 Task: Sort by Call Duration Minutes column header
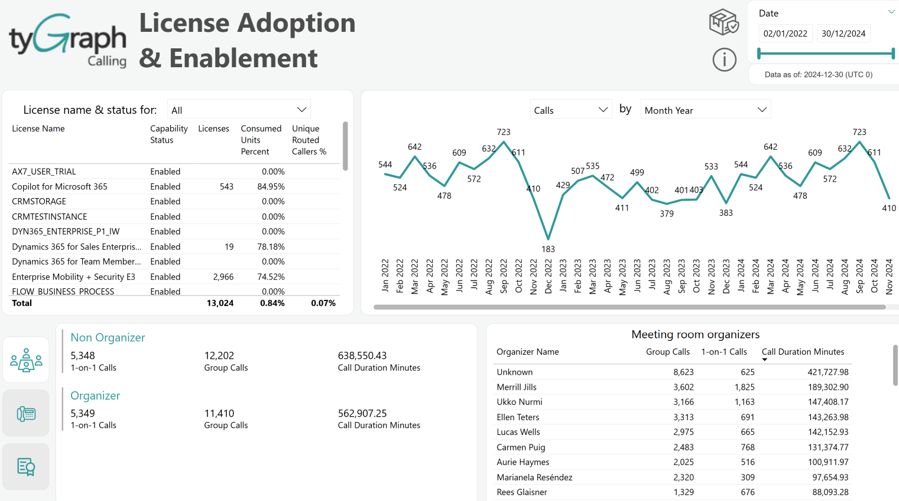803,351
